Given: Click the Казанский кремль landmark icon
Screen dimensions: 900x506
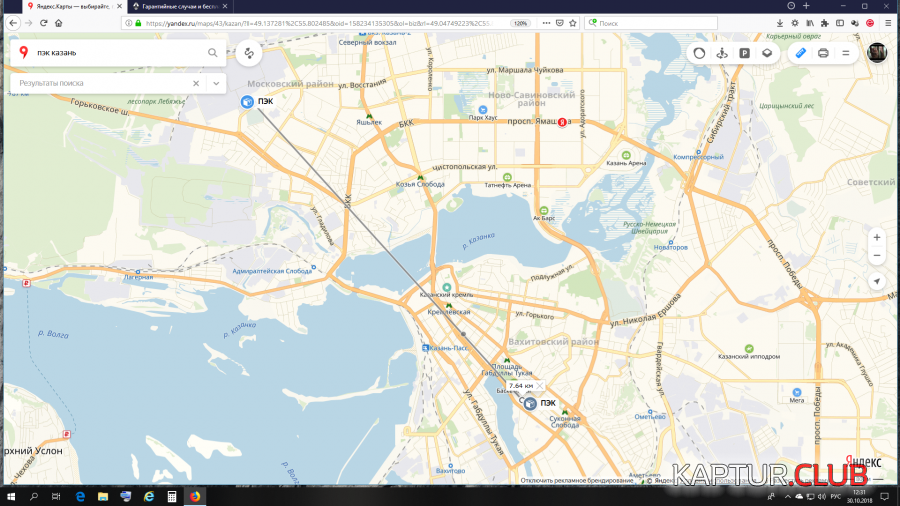Looking at the screenshot, I should pos(447,287).
